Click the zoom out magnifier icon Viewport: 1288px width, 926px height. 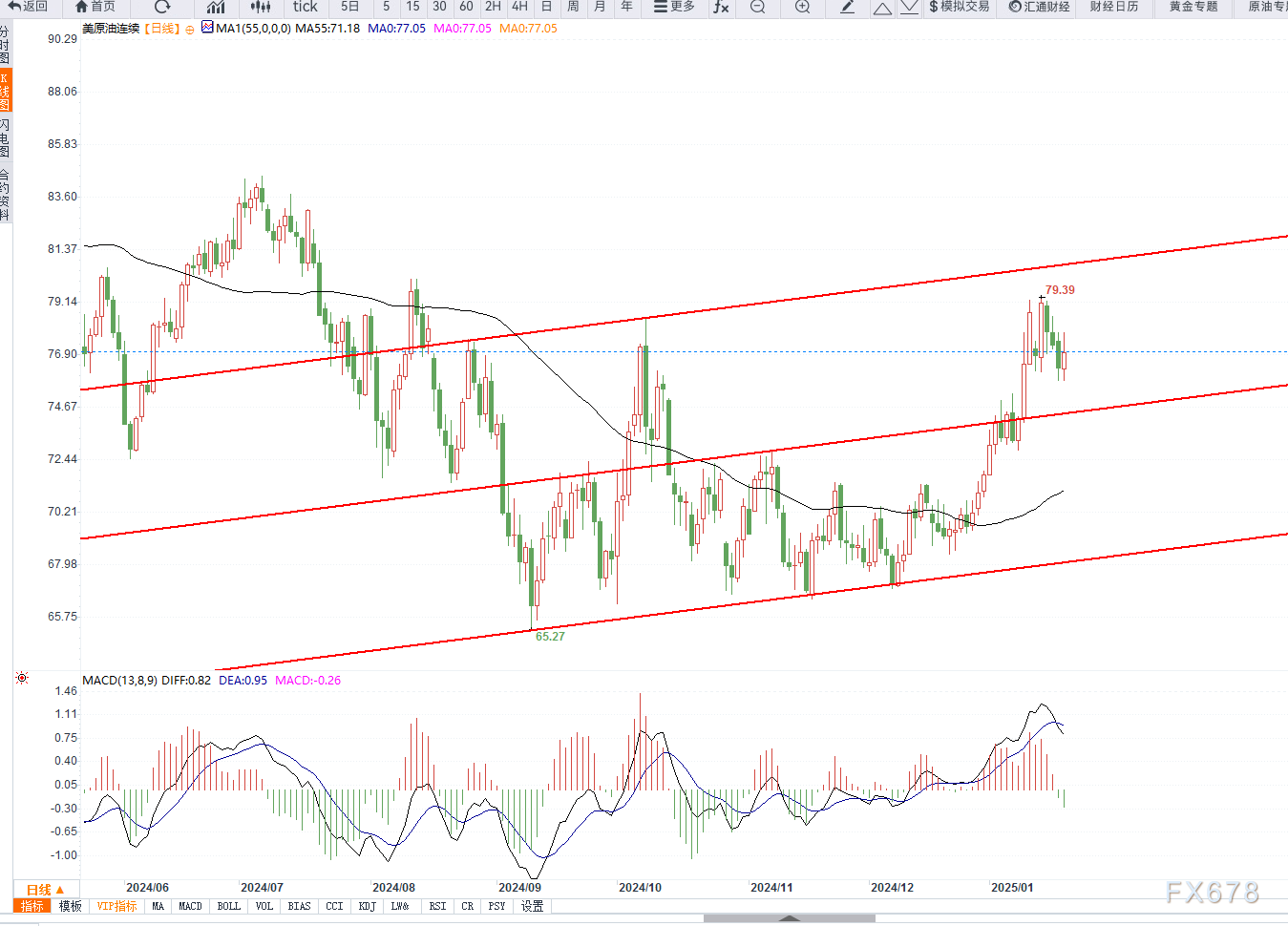click(757, 7)
